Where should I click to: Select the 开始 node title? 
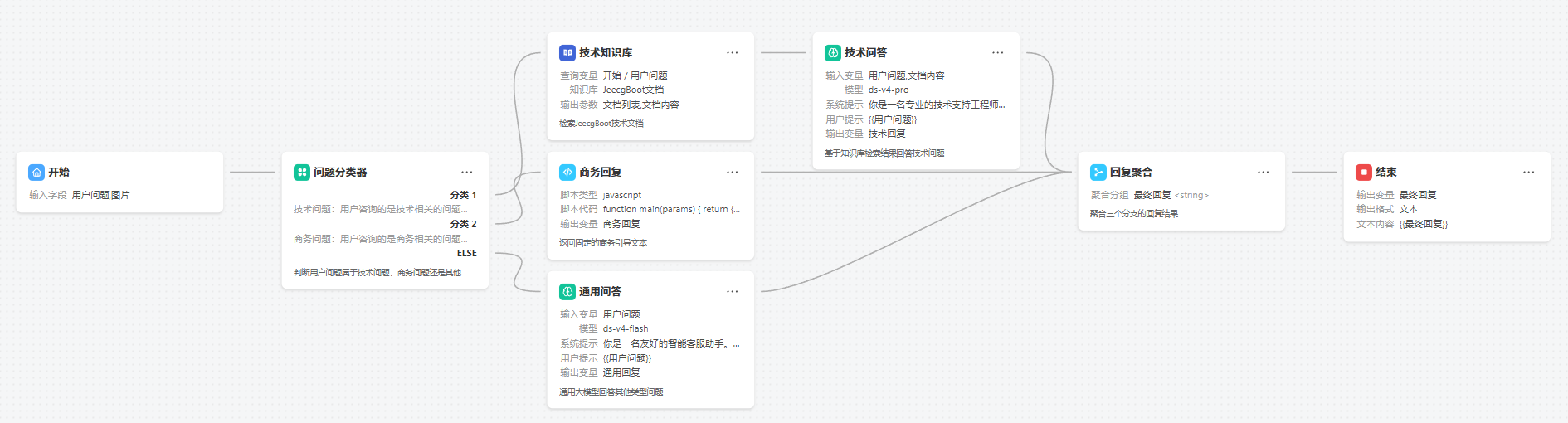point(59,172)
